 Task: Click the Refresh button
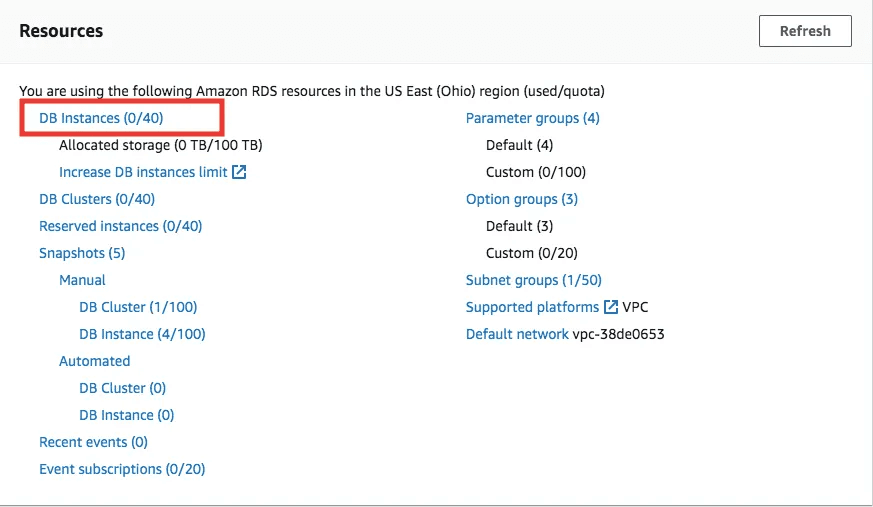point(805,31)
